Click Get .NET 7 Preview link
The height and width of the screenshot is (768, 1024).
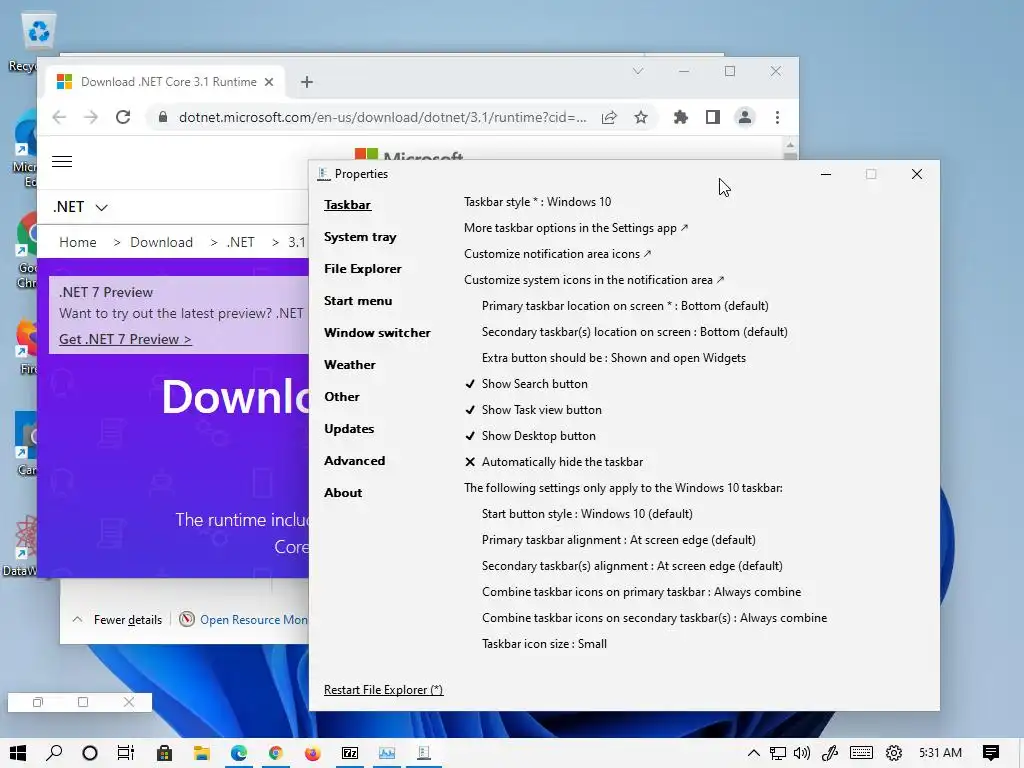tap(125, 340)
